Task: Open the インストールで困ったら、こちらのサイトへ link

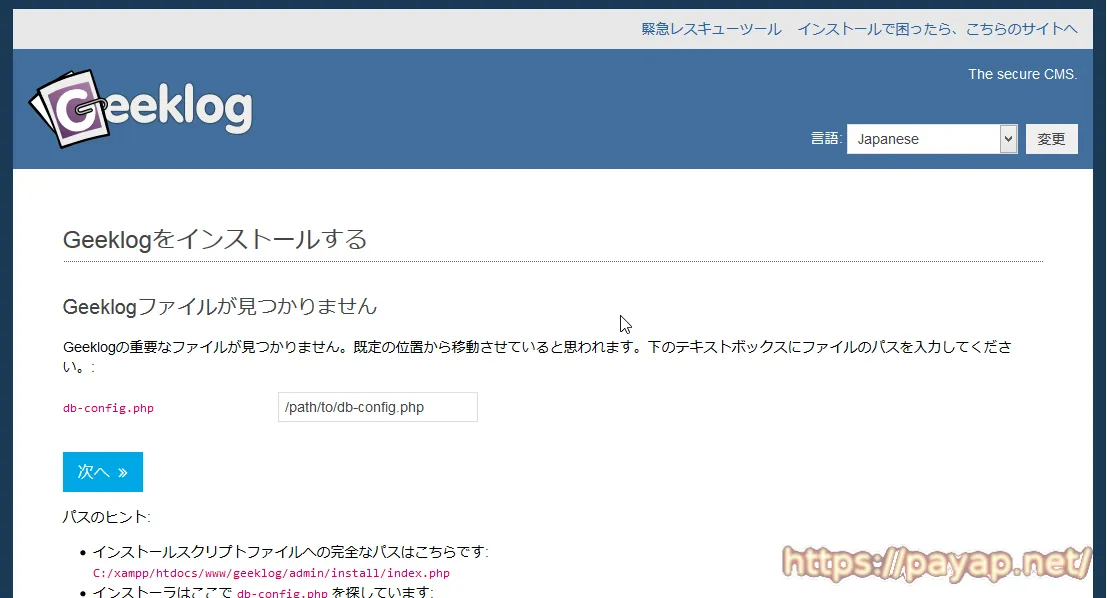Action: [937, 29]
